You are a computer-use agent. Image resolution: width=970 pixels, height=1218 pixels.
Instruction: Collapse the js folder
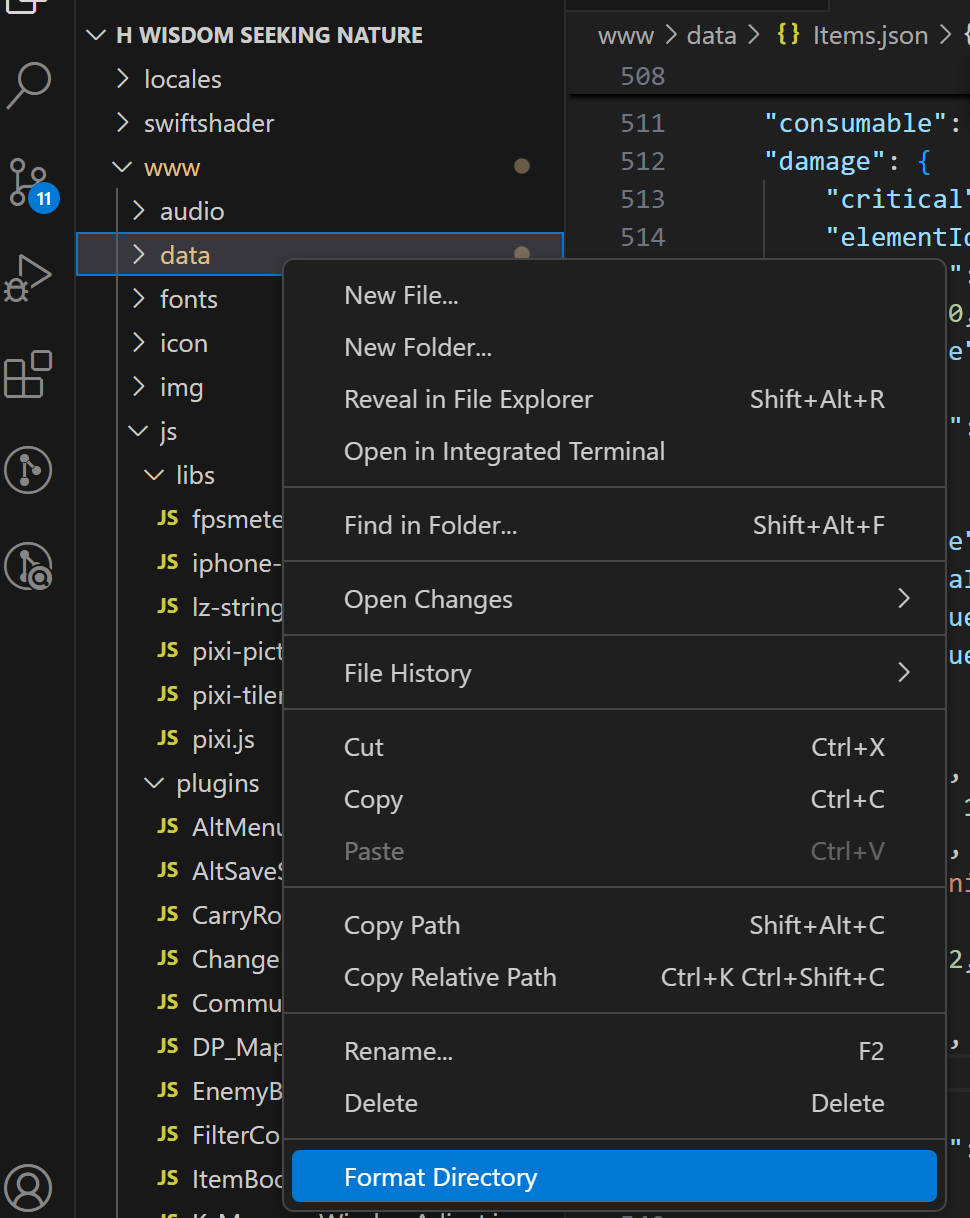pos(139,431)
